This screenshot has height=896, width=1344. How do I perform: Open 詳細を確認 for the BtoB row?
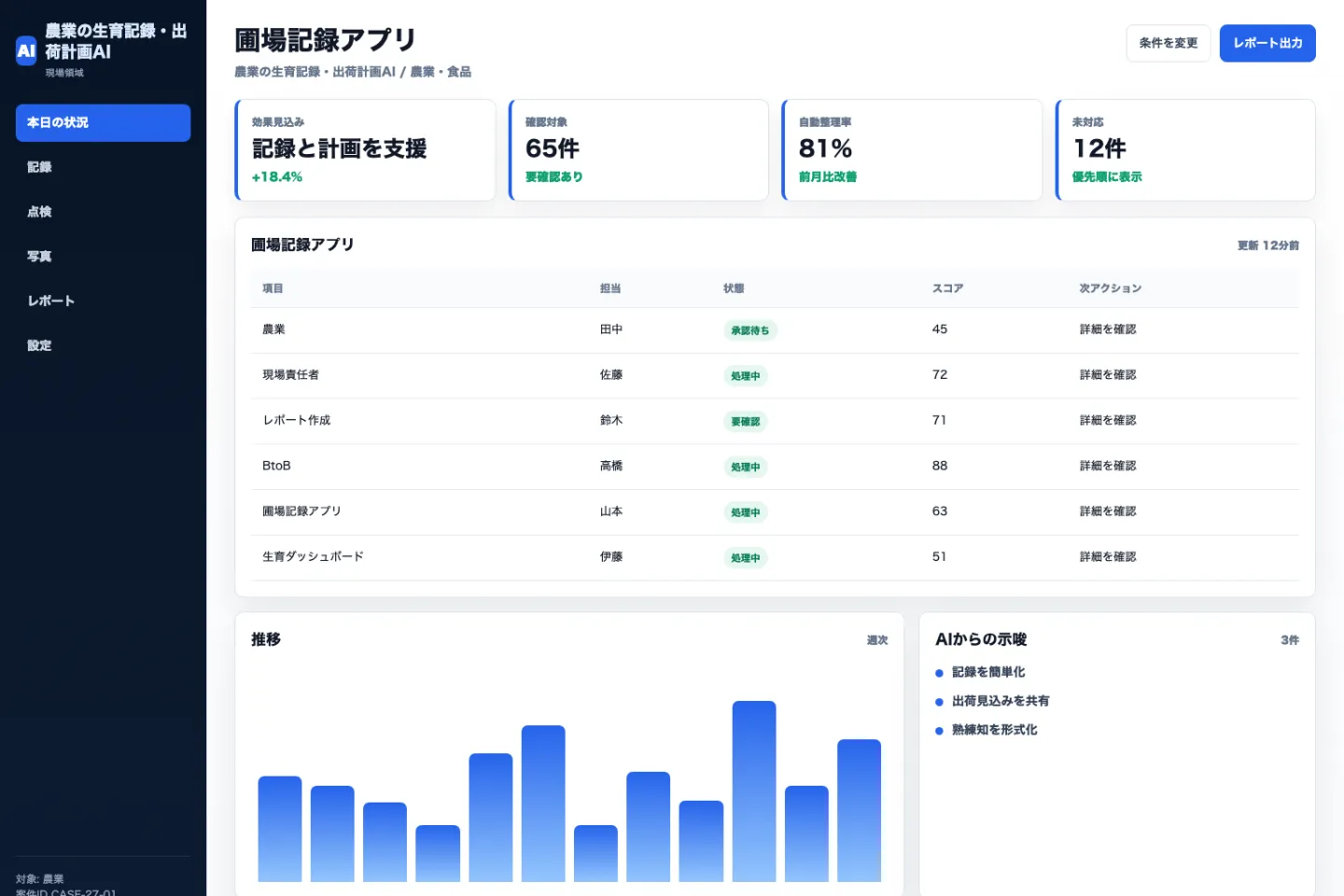tap(1108, 466)
